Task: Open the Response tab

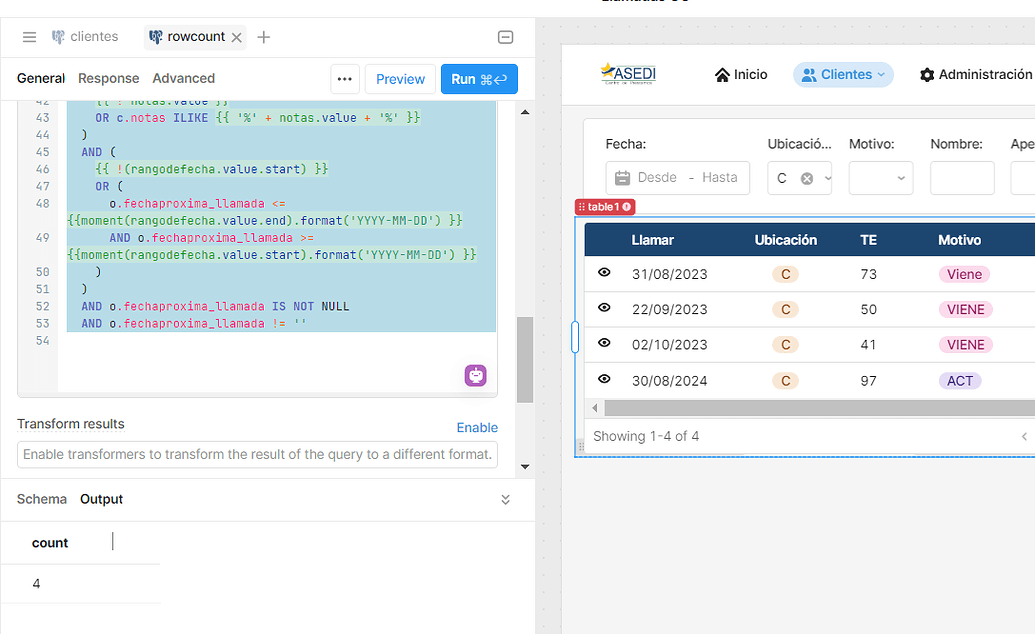Action: 108,79
